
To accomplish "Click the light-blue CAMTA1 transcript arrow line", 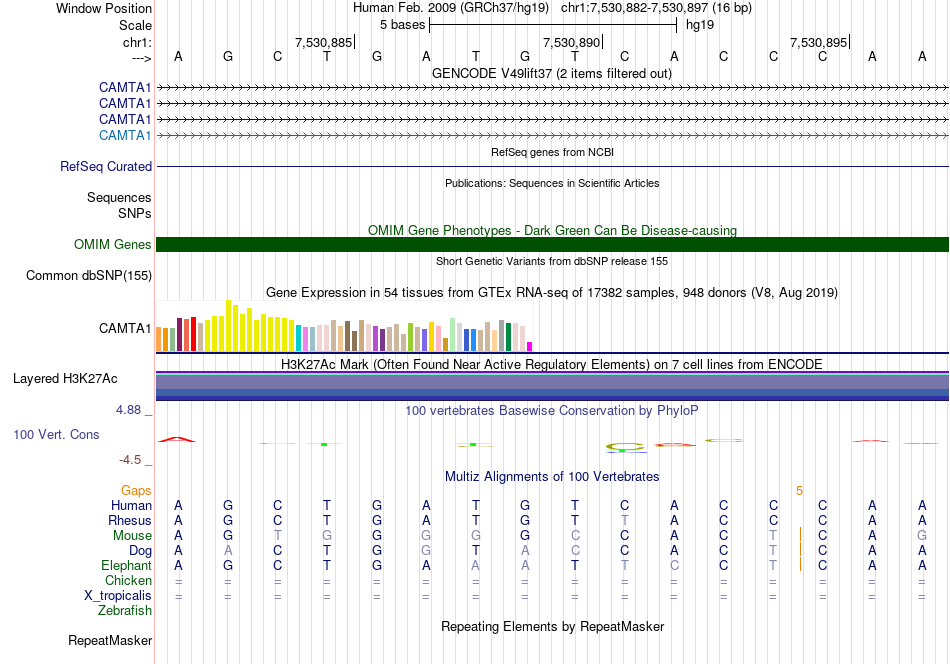I will click(x=552, y=135).
